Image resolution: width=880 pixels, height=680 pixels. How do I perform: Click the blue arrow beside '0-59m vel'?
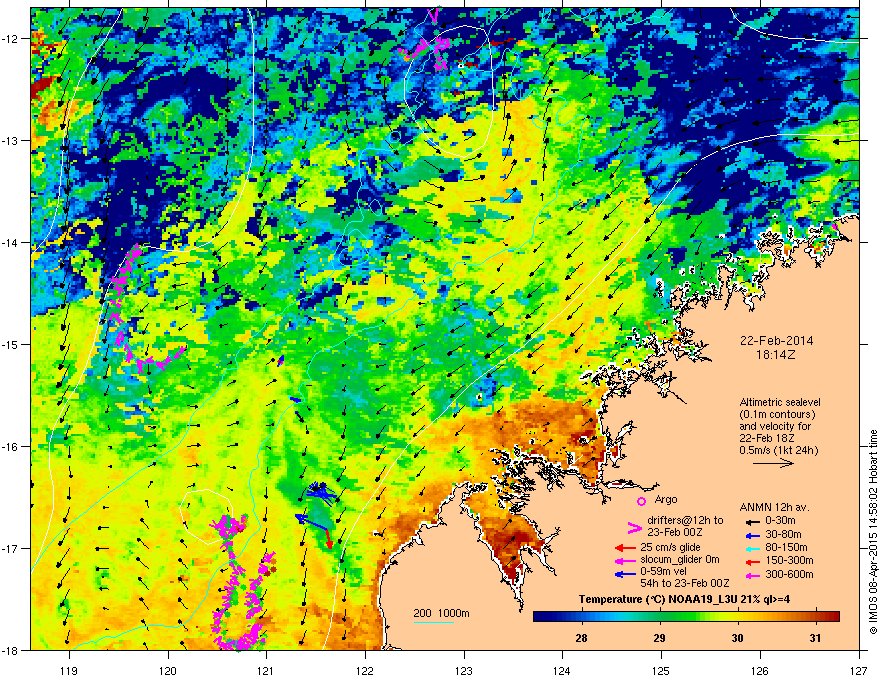625,574
